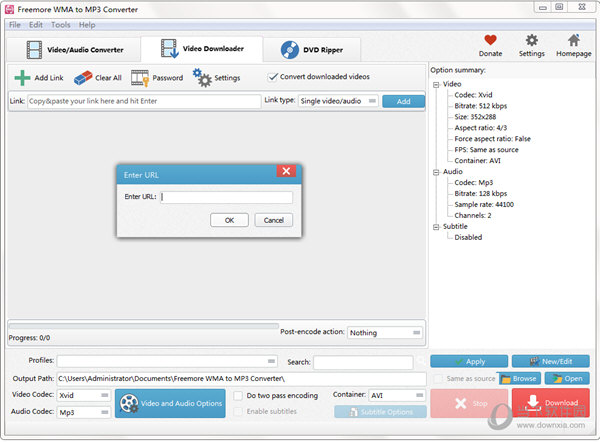The height and width of the screenshot is (443, 600).
Task: Click the Clear All eraser icon
Action: tap(83, 78)
